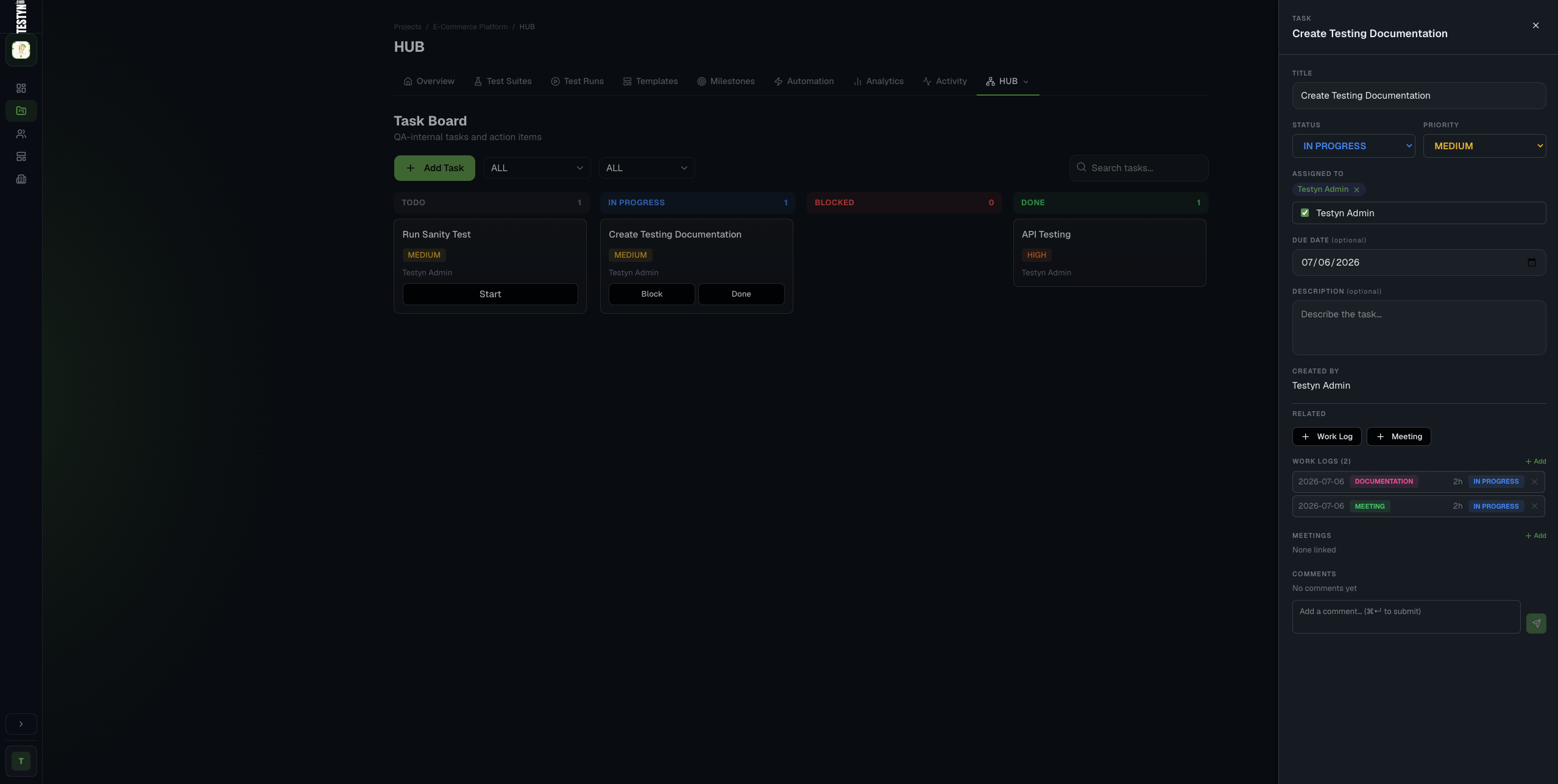Open the templates layout icon in sidebar

[x=21, y=157]
